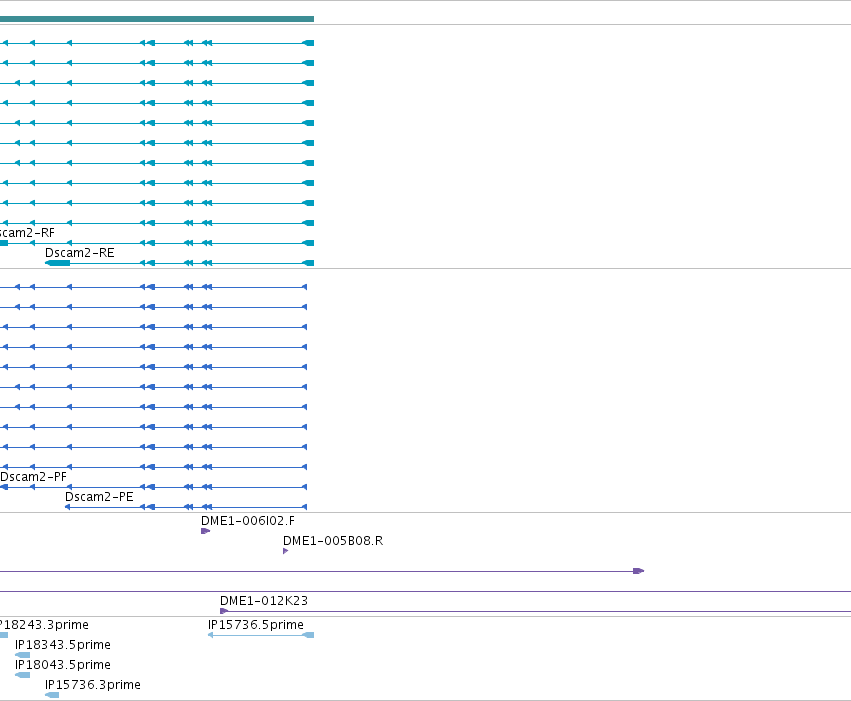The width and height of the screenshot is (851, 701).
Task: Click the IP18043.5prime label
Action: (x=63, y=665)
